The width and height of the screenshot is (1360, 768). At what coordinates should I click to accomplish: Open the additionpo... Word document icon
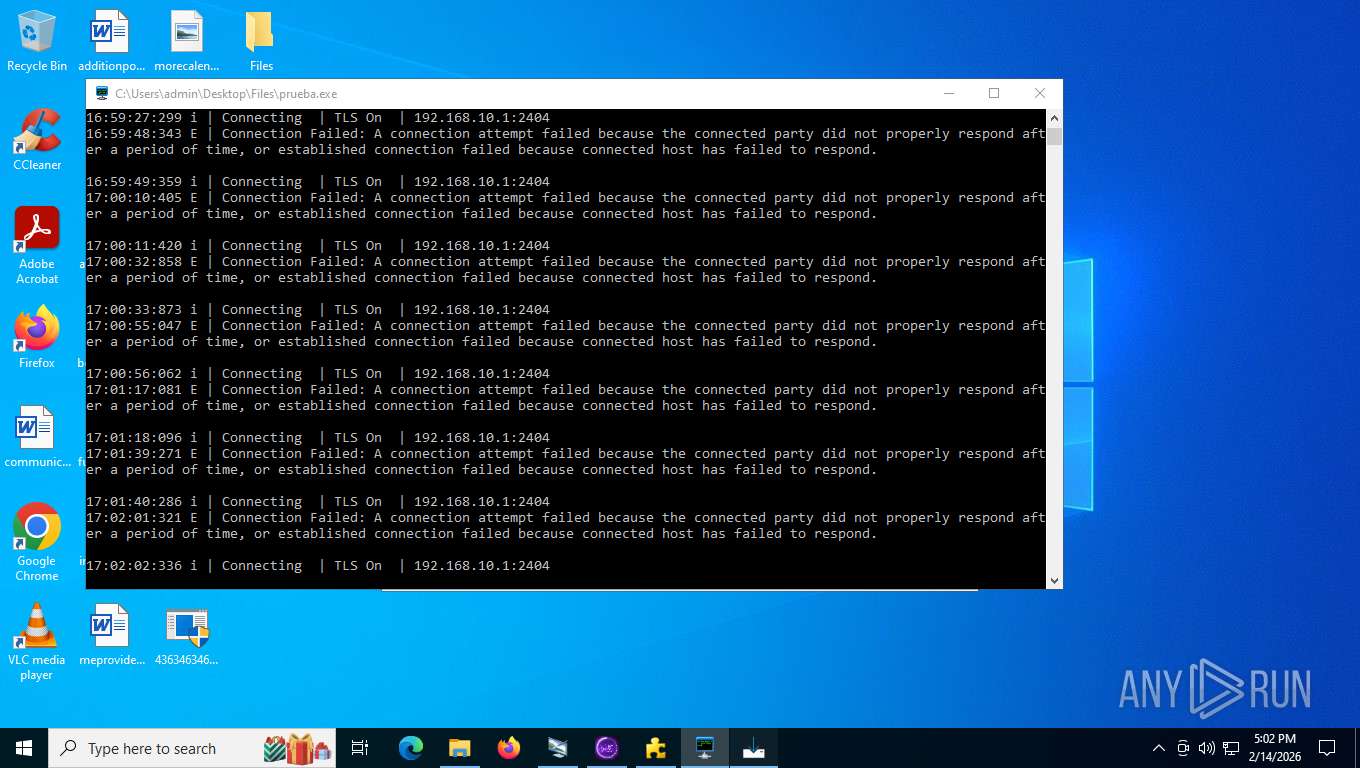111,41
